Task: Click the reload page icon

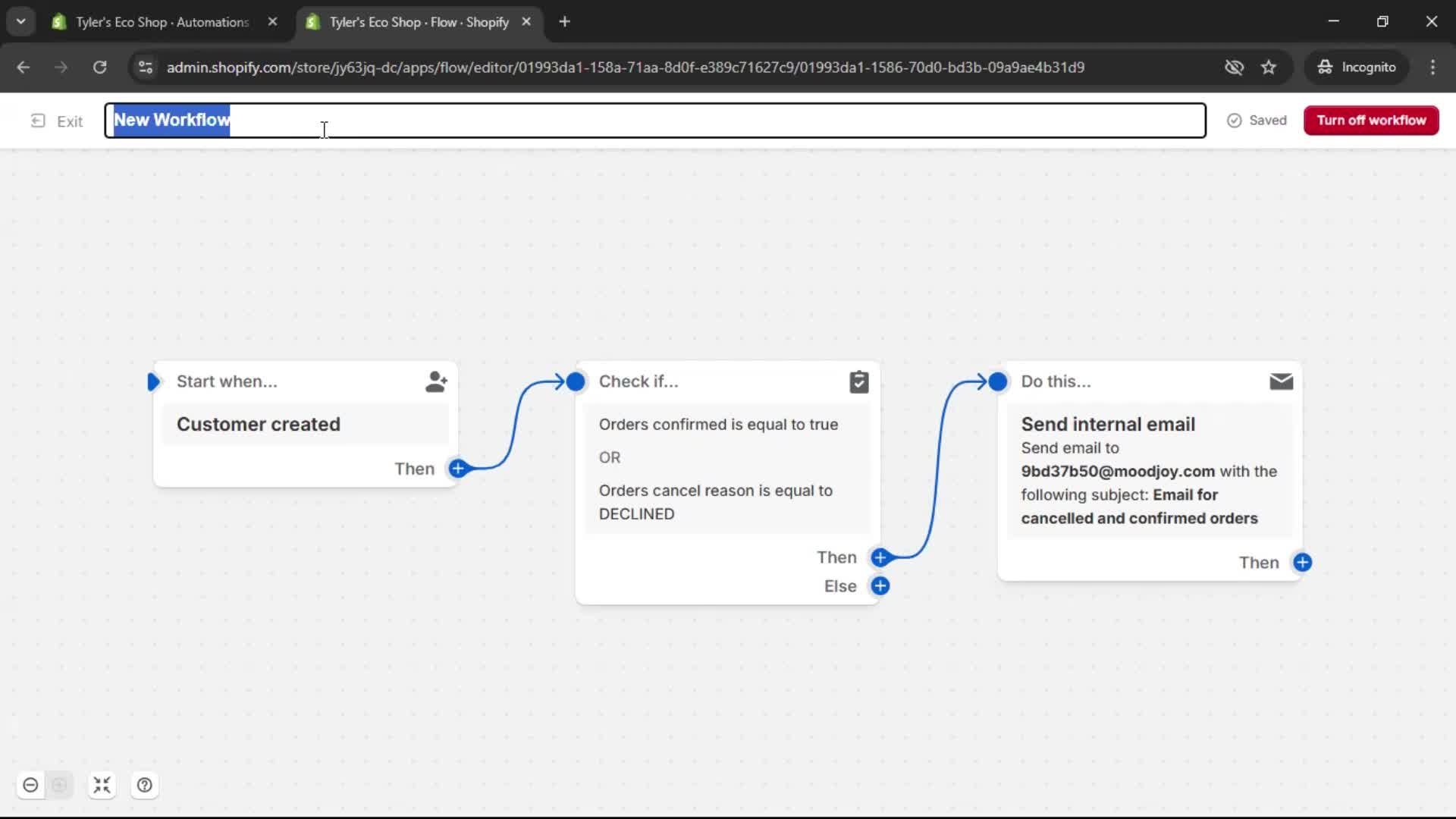Action: [x=99, y=67]
